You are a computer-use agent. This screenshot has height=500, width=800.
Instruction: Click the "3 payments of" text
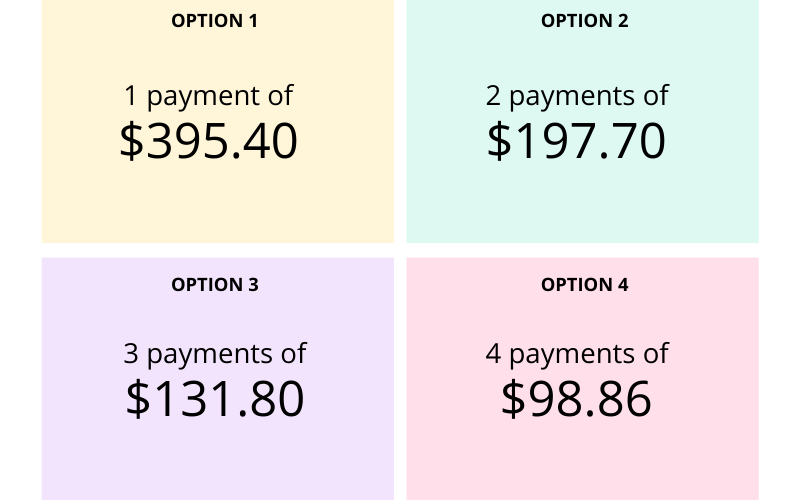(x=214, y=354)
